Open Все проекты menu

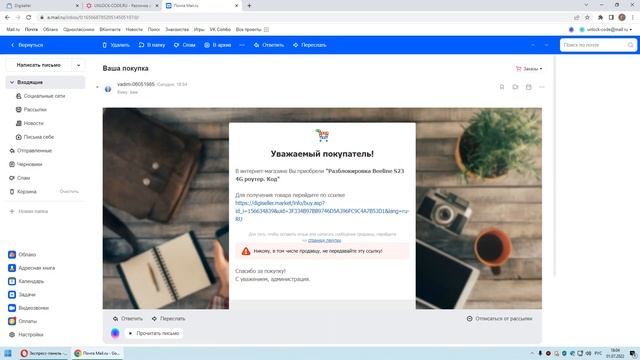click(x=252, y=29)
